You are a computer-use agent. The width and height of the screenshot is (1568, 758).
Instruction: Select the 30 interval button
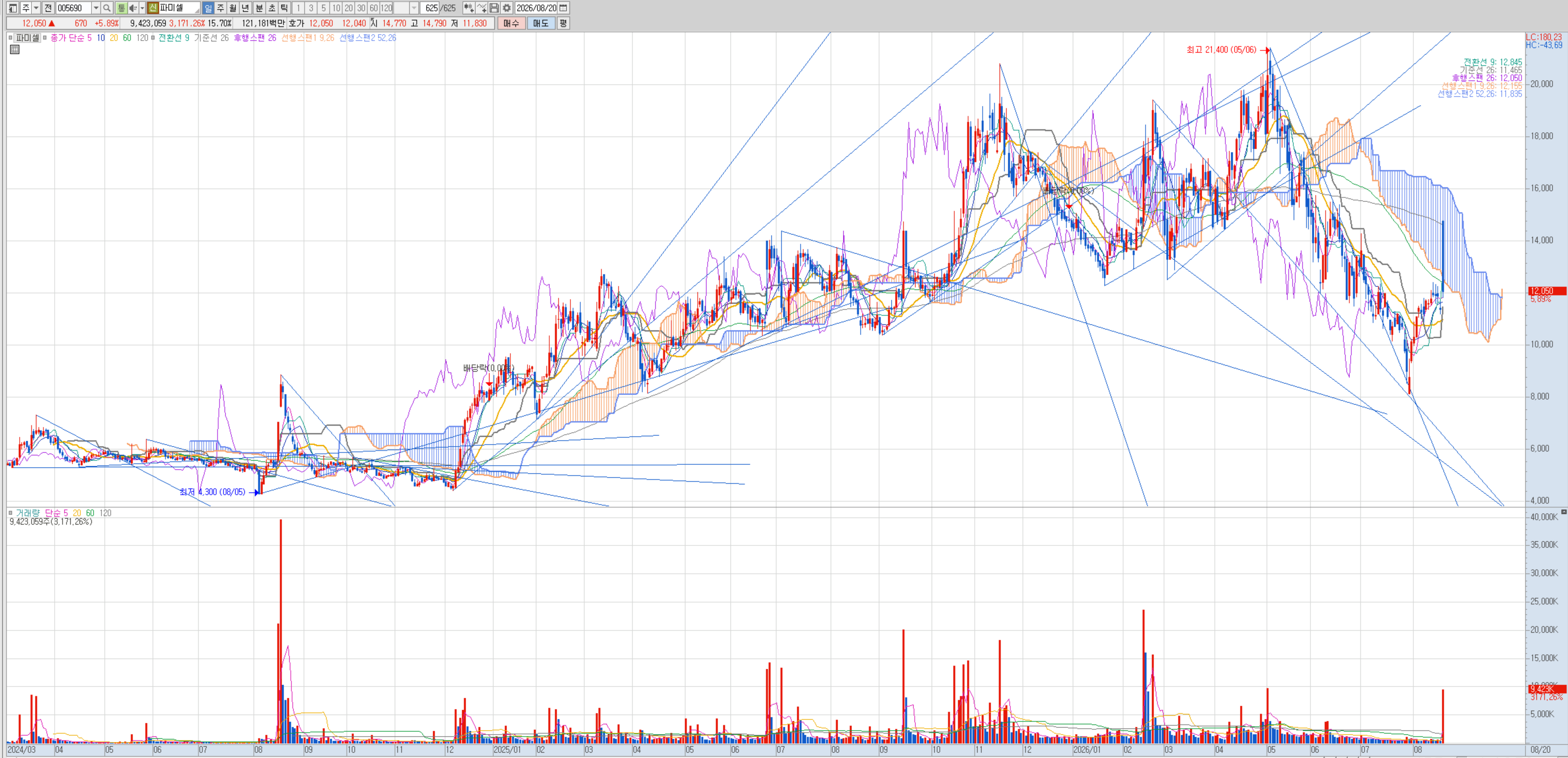tap(361, 8)
